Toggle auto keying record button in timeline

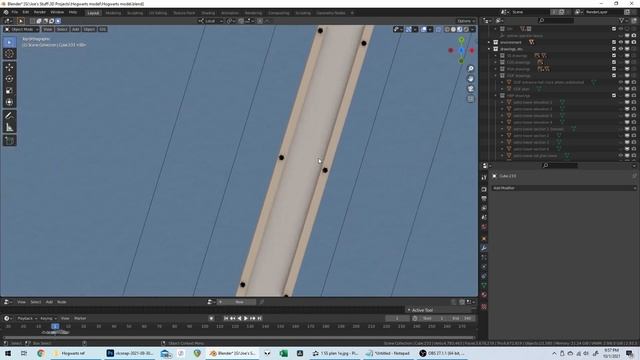tap(211, 318)
